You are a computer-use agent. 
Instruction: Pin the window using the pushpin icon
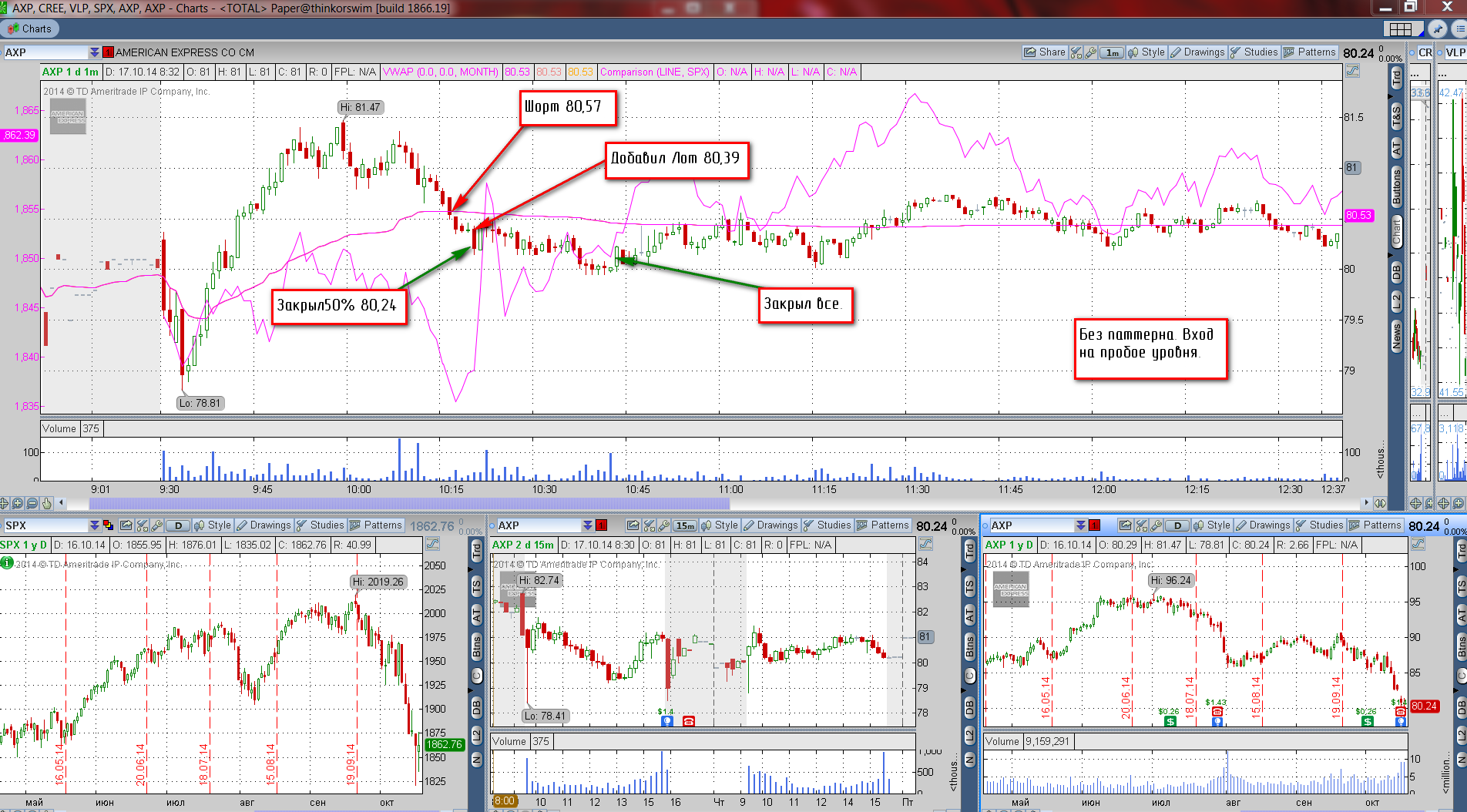click(x=1437, y=29)
